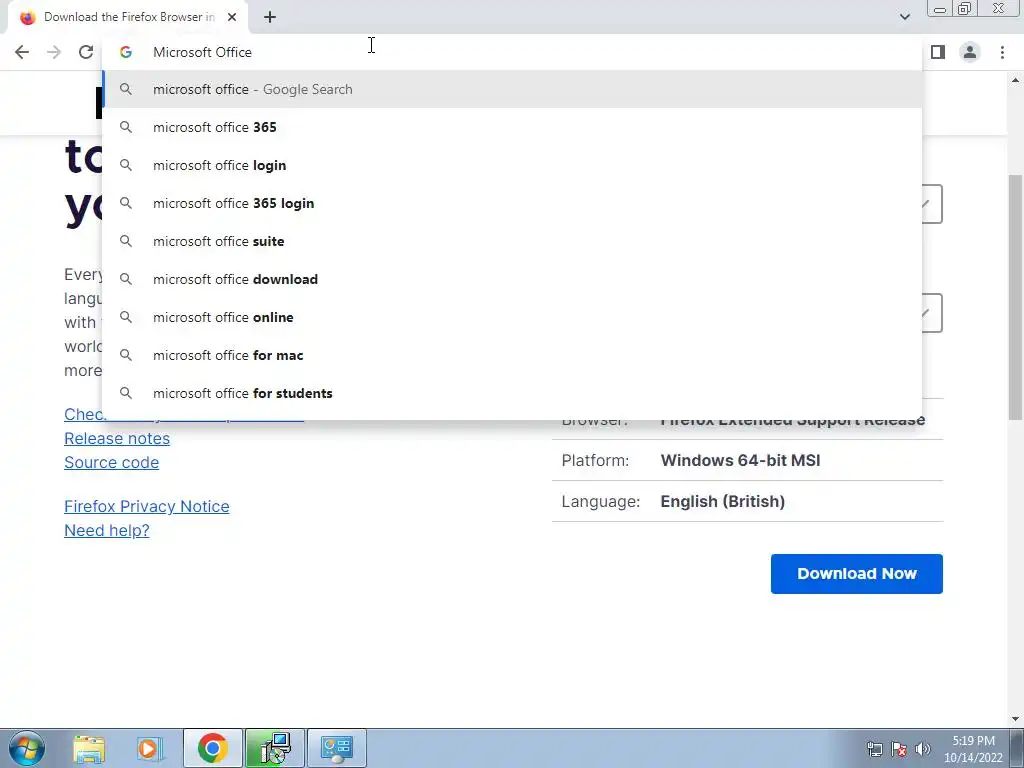1024x768 pixels.
Task: Expand the upper dropdown on Firefox page
Action: [x=932, y=204]
